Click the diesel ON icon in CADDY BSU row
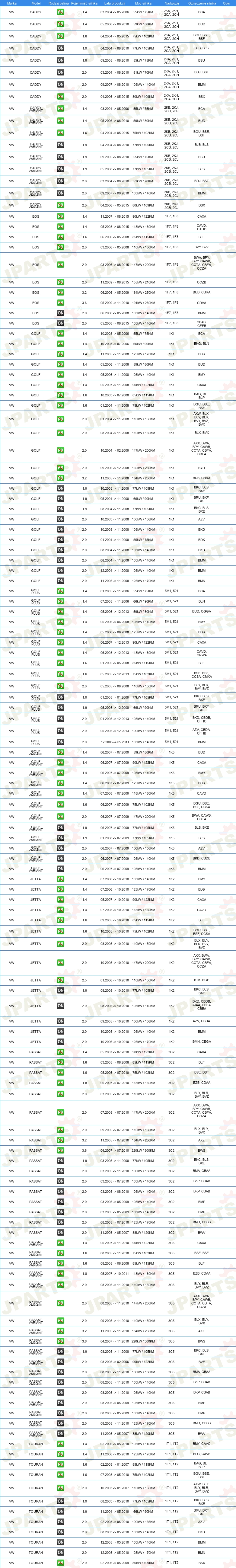Screen dimensions: 236x1568 pos(60,60)
